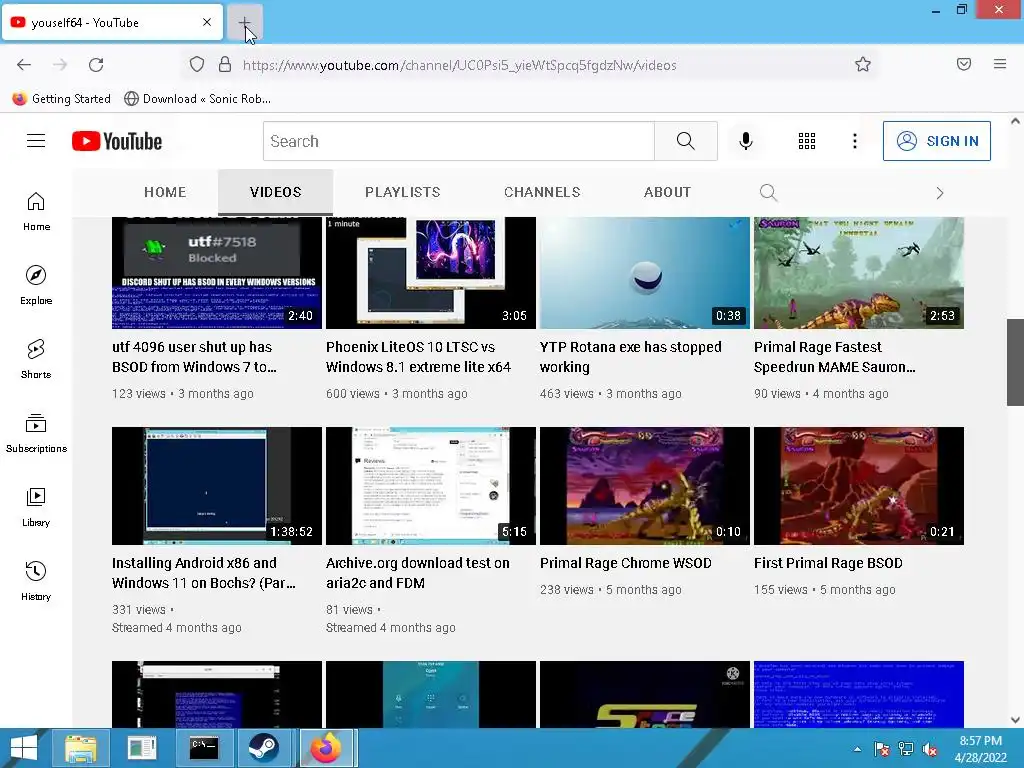The width and height of the screenshot is (1024, 768).
Task: Close the youself64 YouTube tab
Action: [x=206, y=22]
